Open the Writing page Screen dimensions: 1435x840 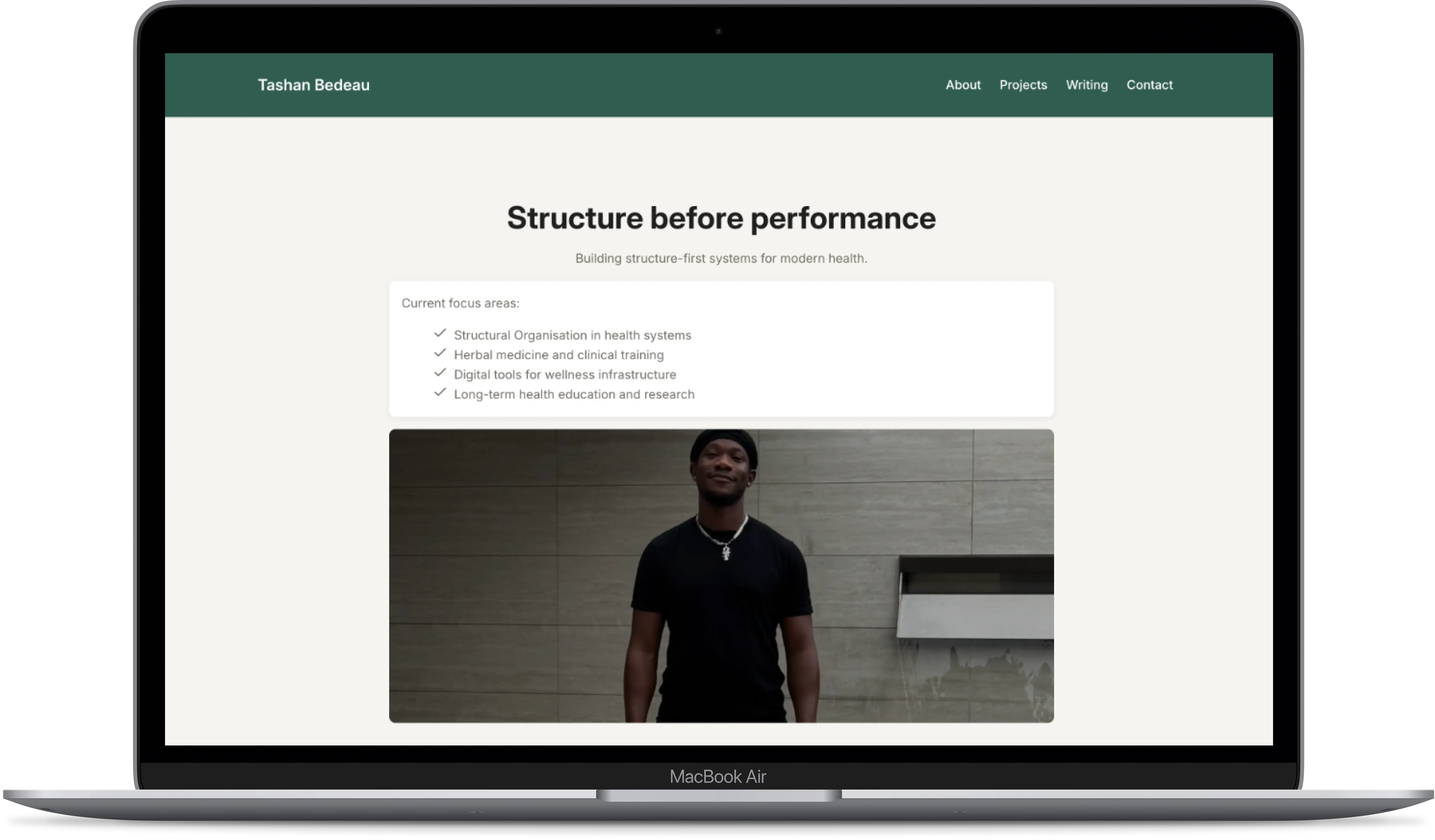coord(1087,85)
